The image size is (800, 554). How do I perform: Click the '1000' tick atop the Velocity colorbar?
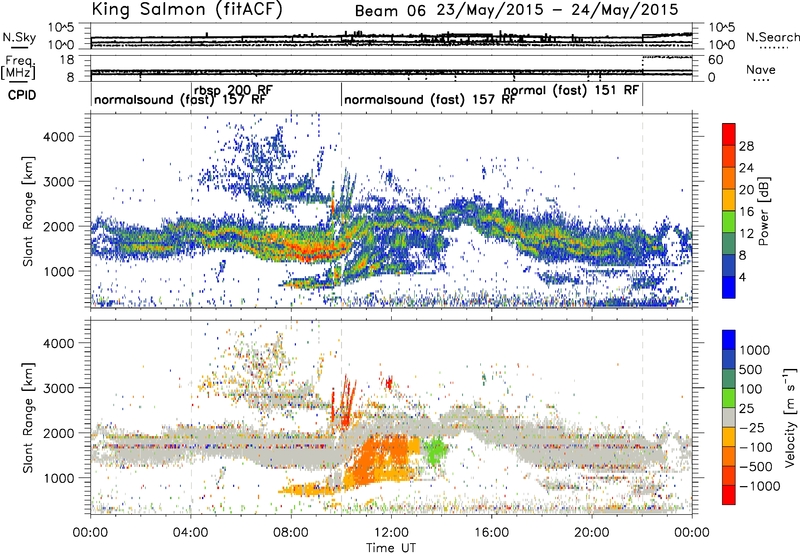754,350
